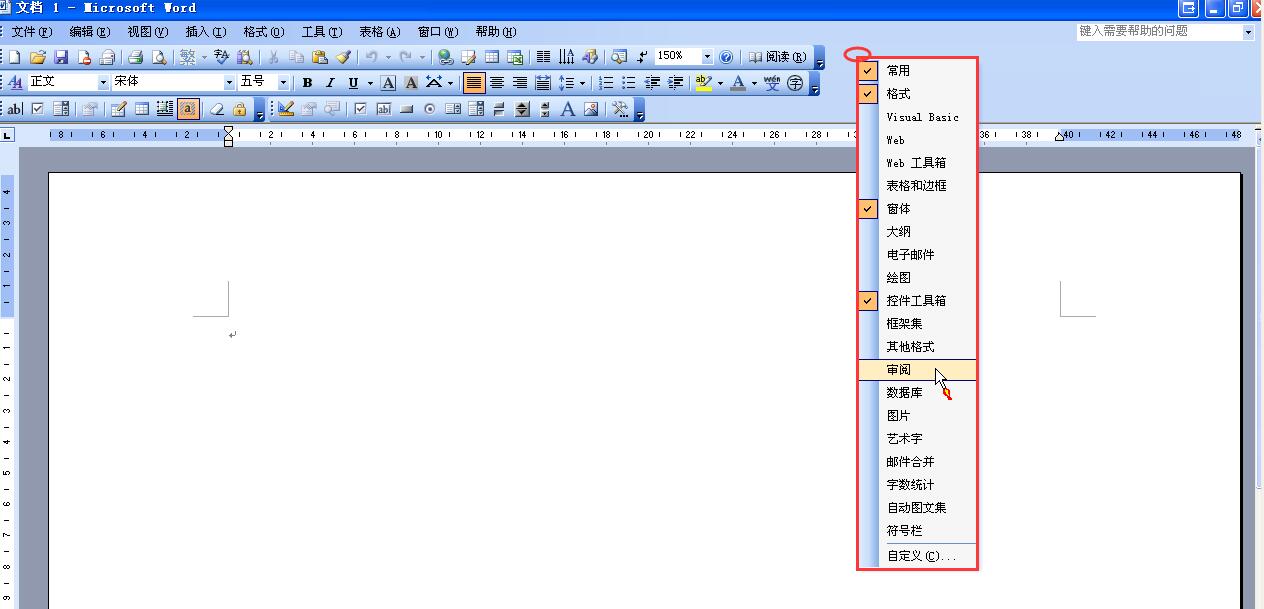
Task: Insert a Label control (letter A)
Action: coord(568,109)
